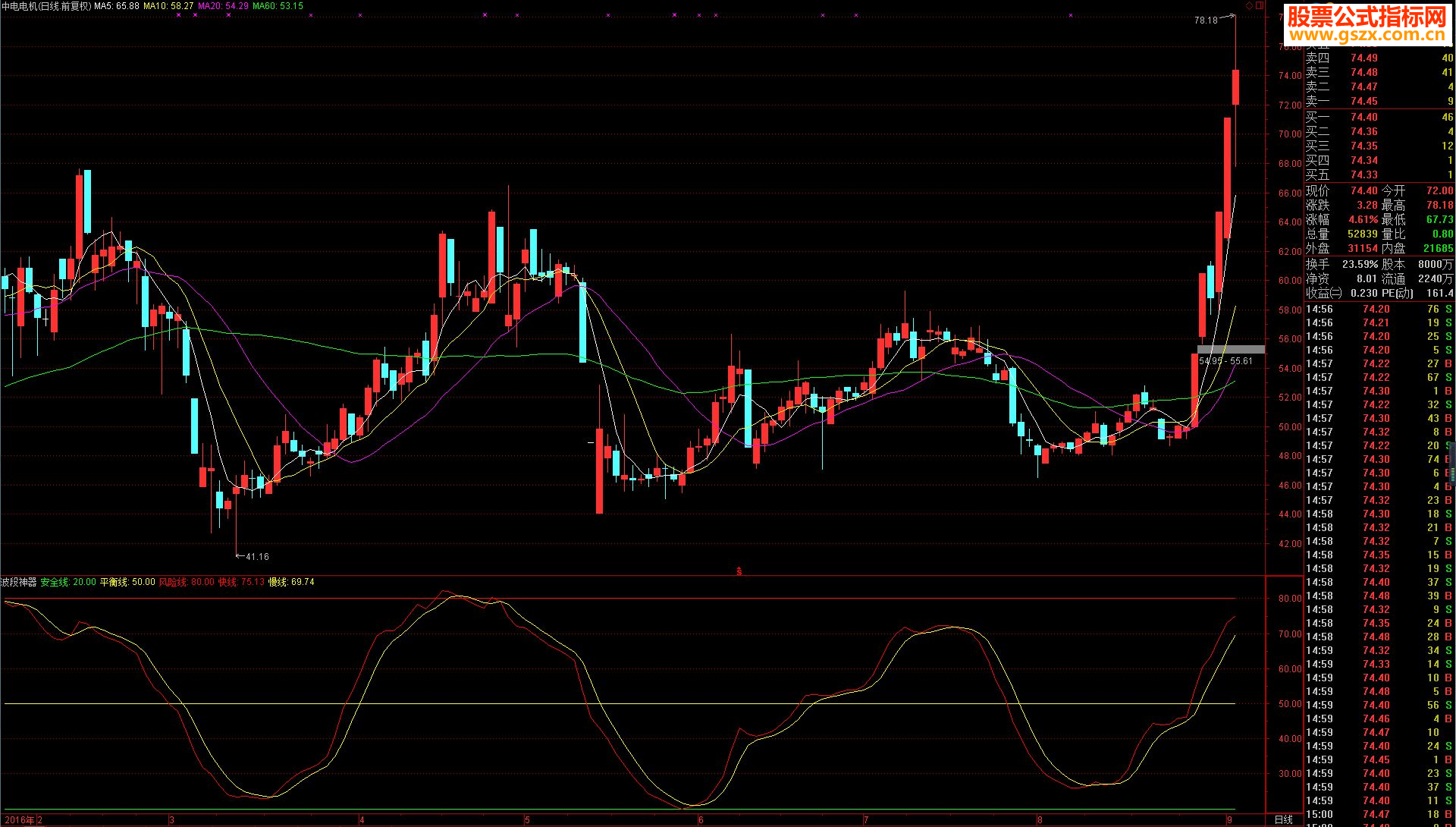The height and width of the screenshot is (827, 1456).
Task: Click the MA60: 53.15 indicator label
Action: click(x=278, y=6)
